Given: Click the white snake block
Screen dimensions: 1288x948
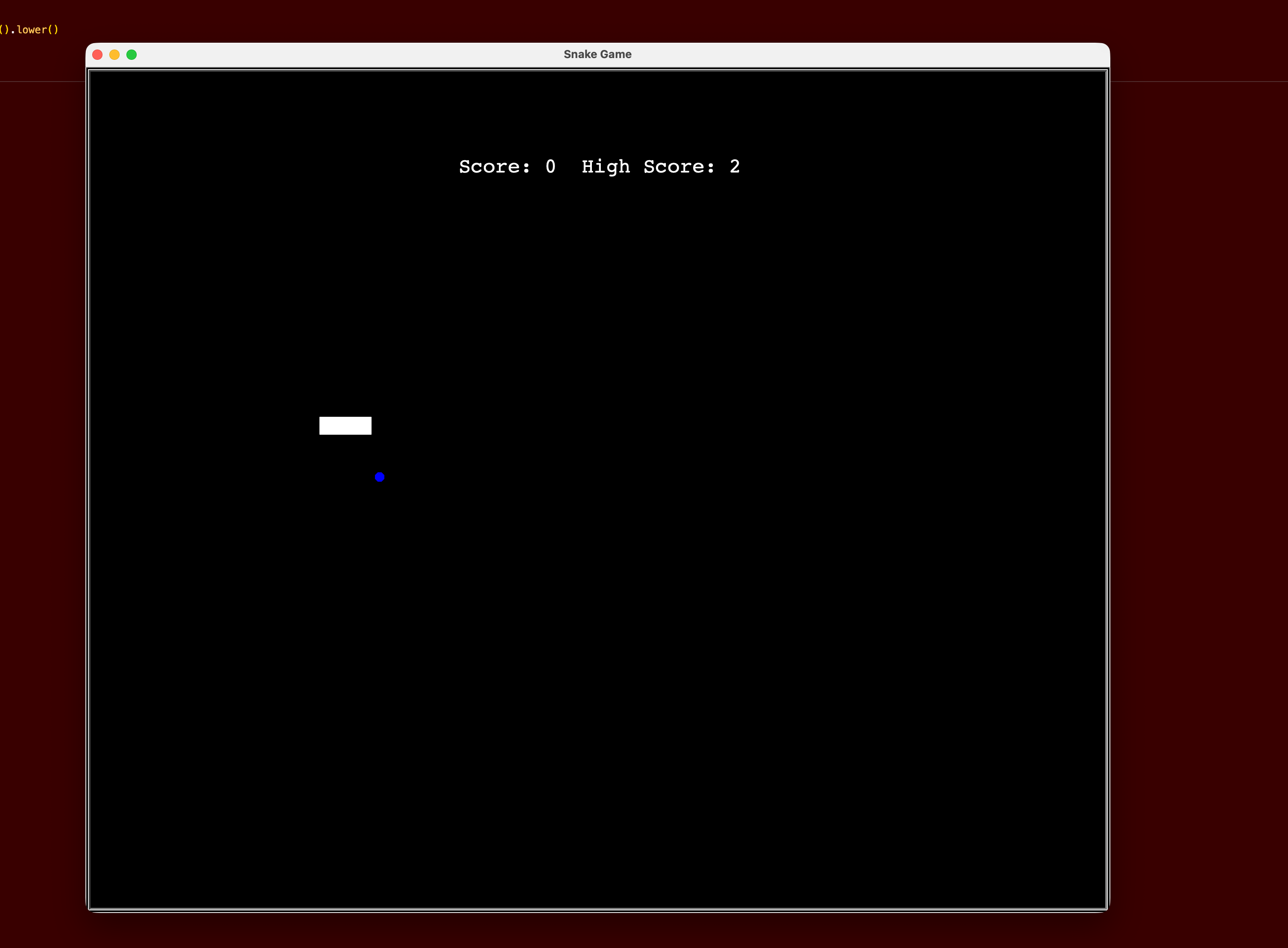Looking at the screenshot, I should pos(345,426).
